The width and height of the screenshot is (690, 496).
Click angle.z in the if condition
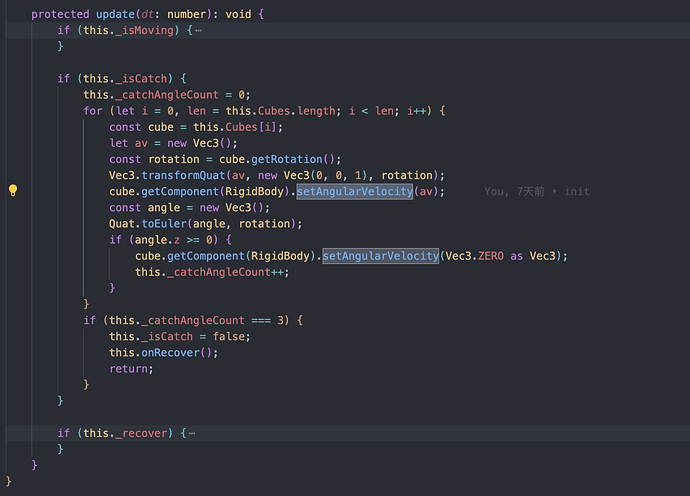pos(157,240)
